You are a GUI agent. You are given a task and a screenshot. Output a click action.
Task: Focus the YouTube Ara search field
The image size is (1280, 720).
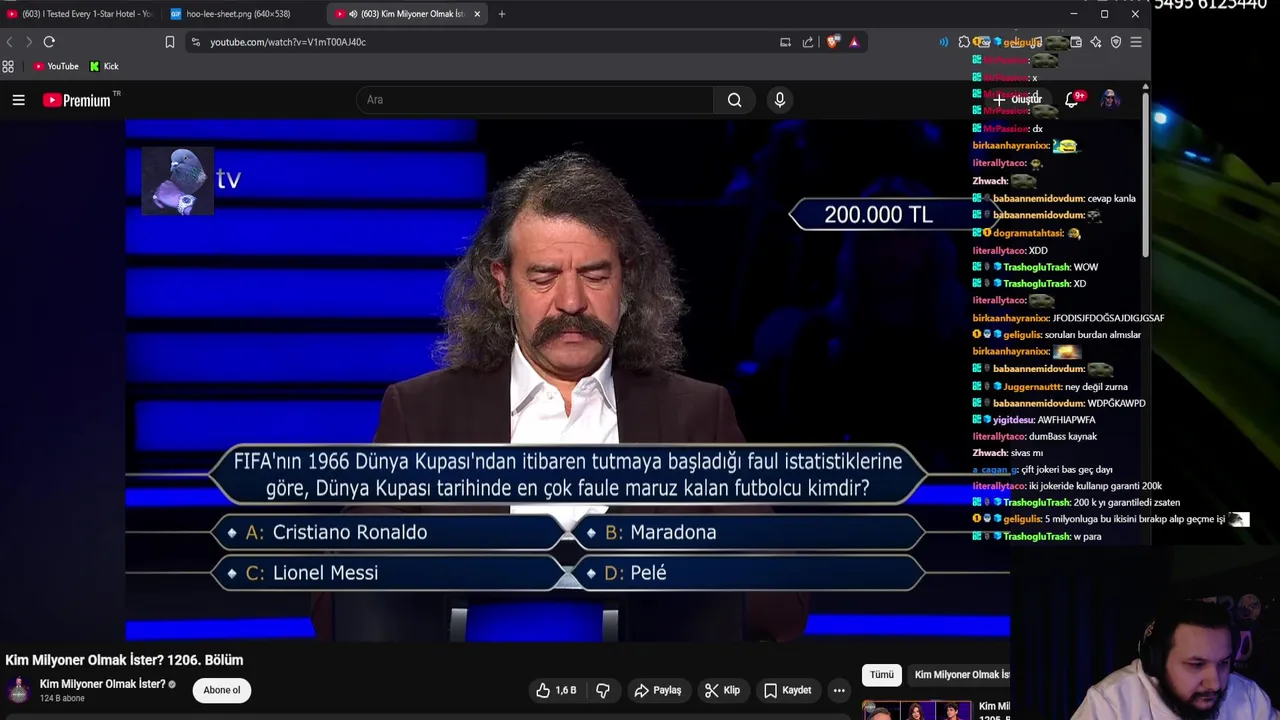pyautogui.click(x=535, y=100)
